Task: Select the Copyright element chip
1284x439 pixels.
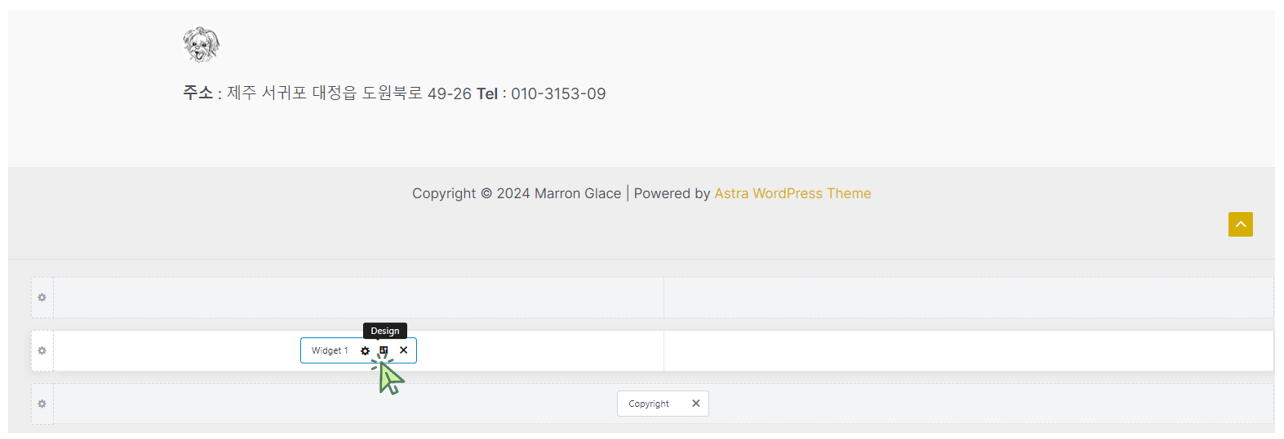Action: [x=649, y=404]
